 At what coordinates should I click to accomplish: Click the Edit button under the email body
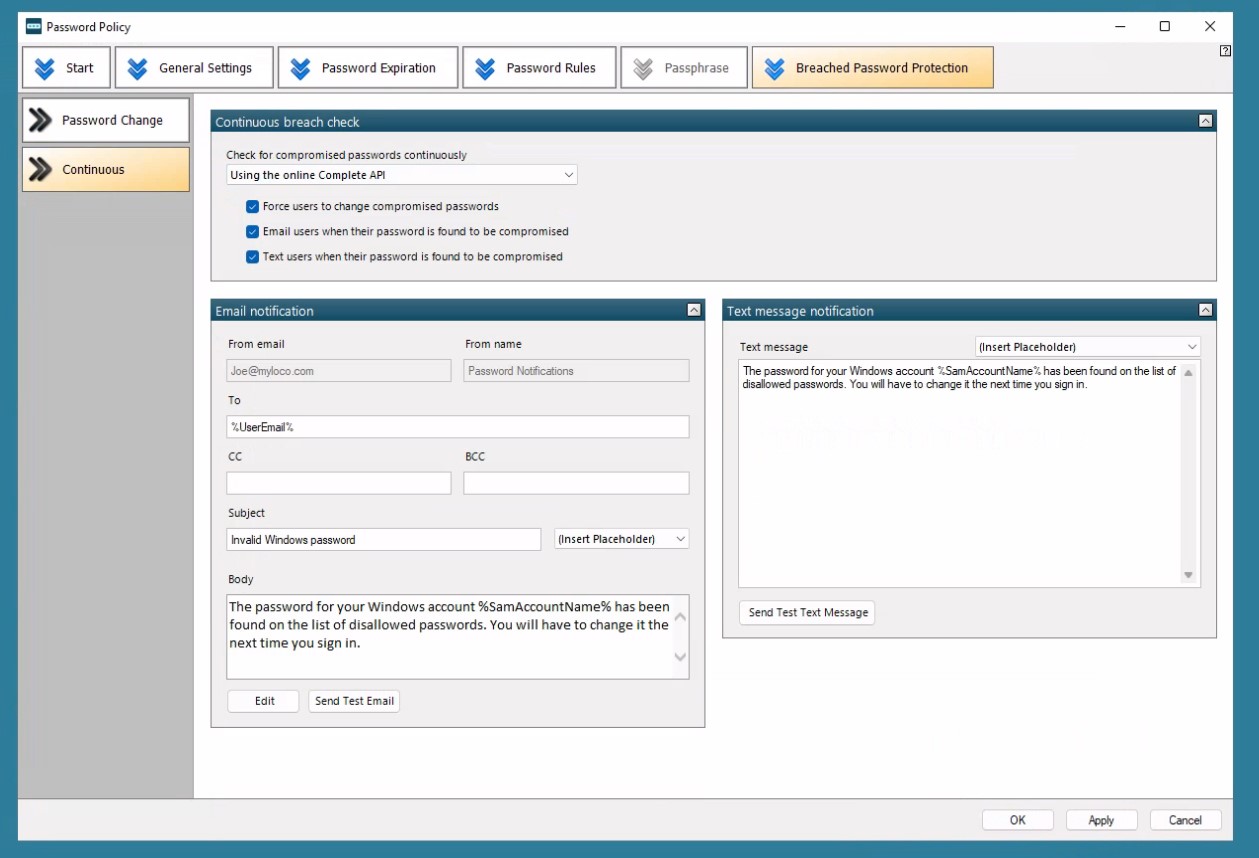point(264,701)
